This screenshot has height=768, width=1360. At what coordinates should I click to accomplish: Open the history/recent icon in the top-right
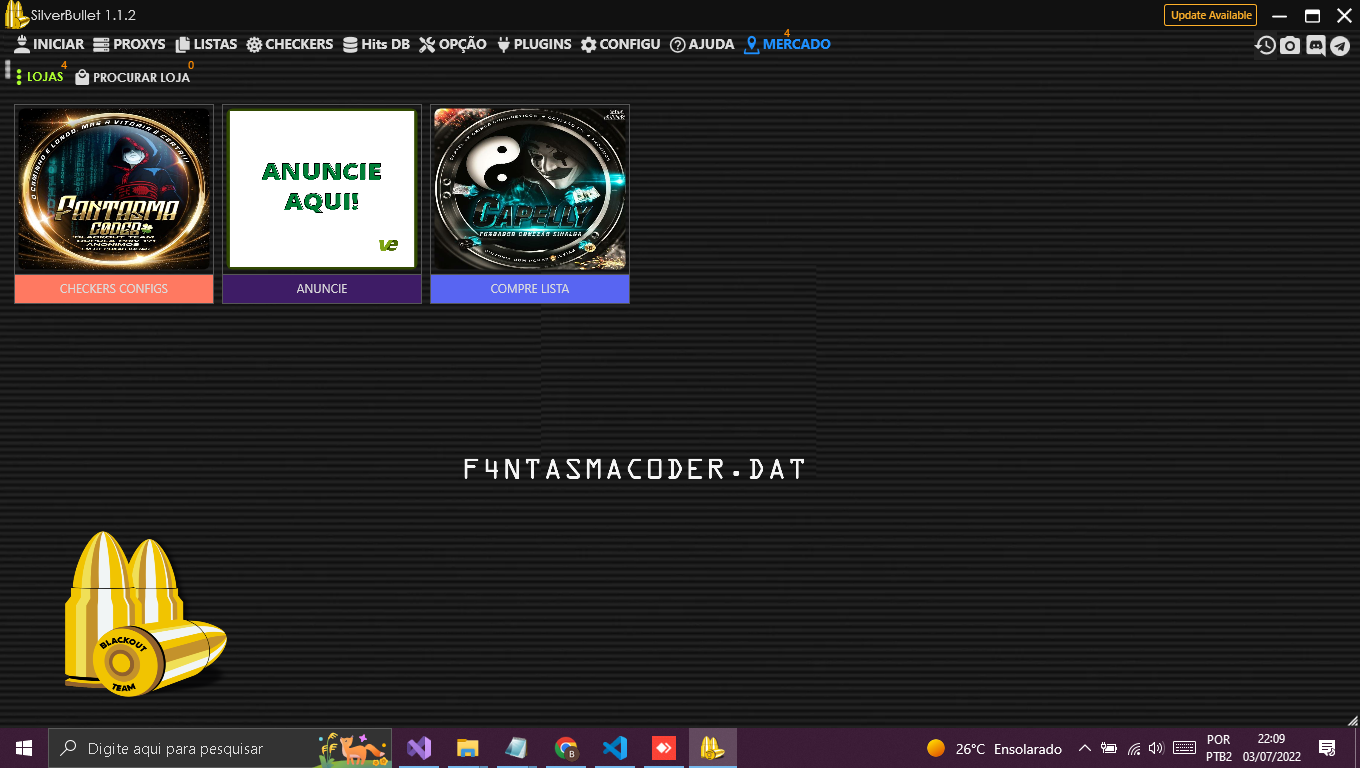click(1264, 45)
